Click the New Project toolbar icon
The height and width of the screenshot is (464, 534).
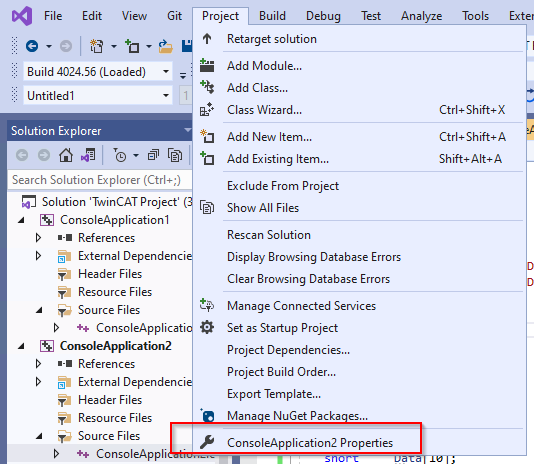tap(96, 46)
